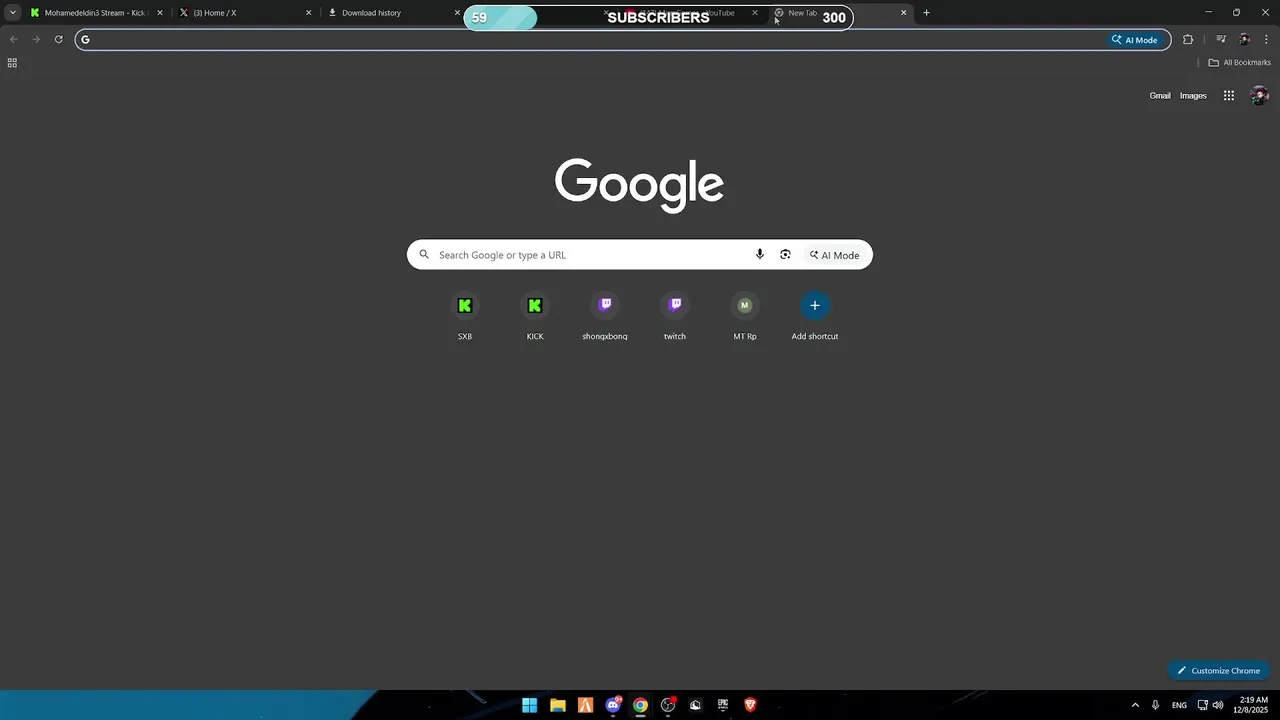Click the Chrome taskbar icon
The height and width of the screenshot is (720, 1280).
tap(640, 705)
